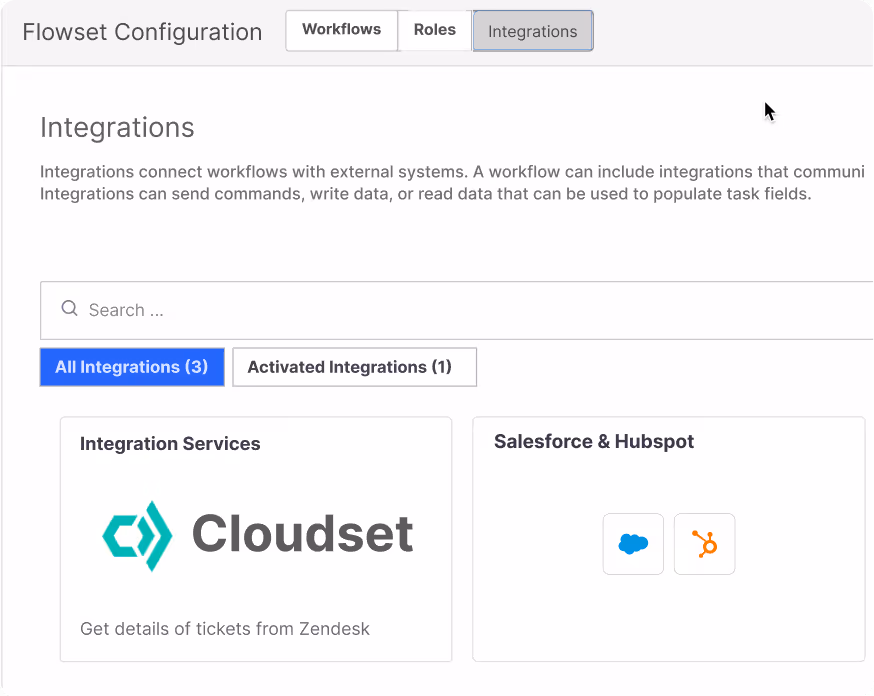Select the Integrations tab
The width and height of the screenshot is (874, 696).
pos(532,31)
